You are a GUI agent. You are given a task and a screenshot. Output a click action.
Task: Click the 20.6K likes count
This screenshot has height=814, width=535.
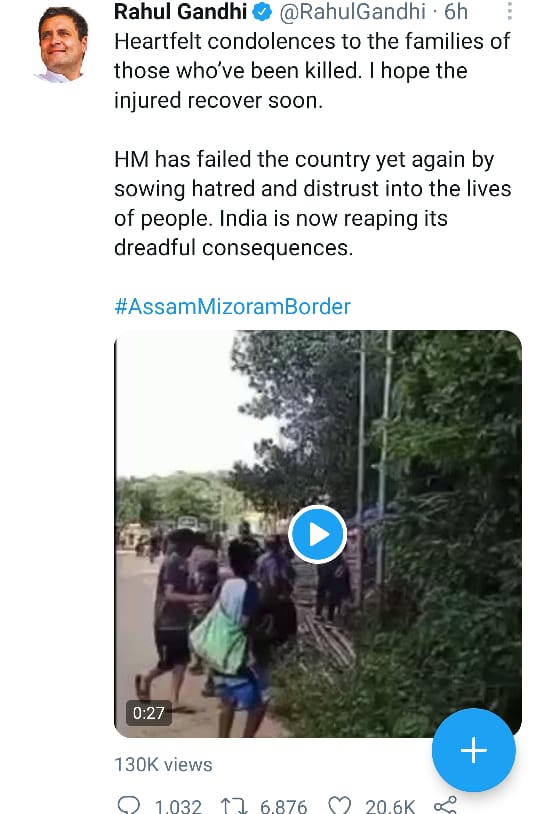(390, 806)
